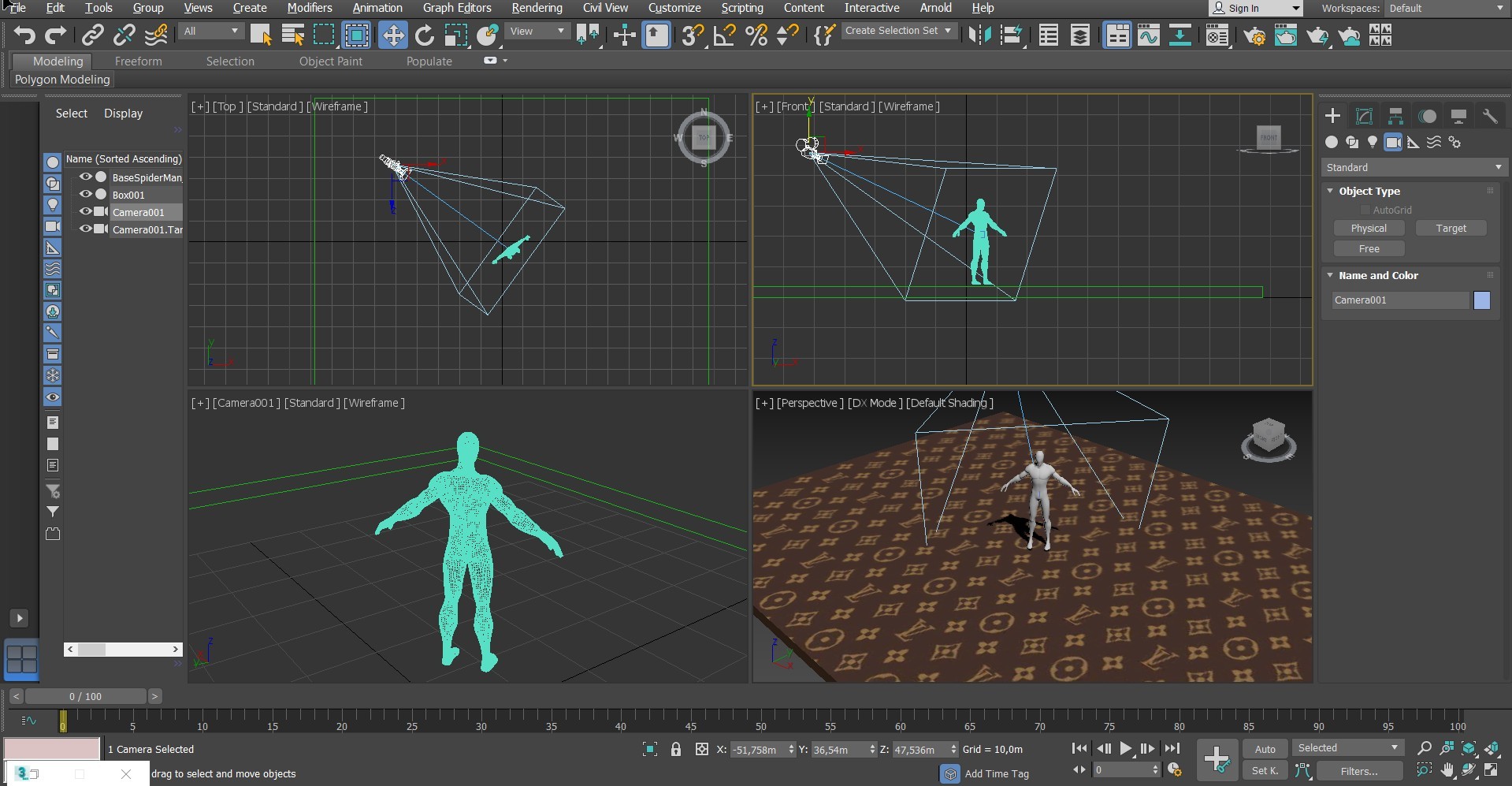Click the Set K. button
The width and height of the screenshot is (1512, 786).
pos(1265,770)
